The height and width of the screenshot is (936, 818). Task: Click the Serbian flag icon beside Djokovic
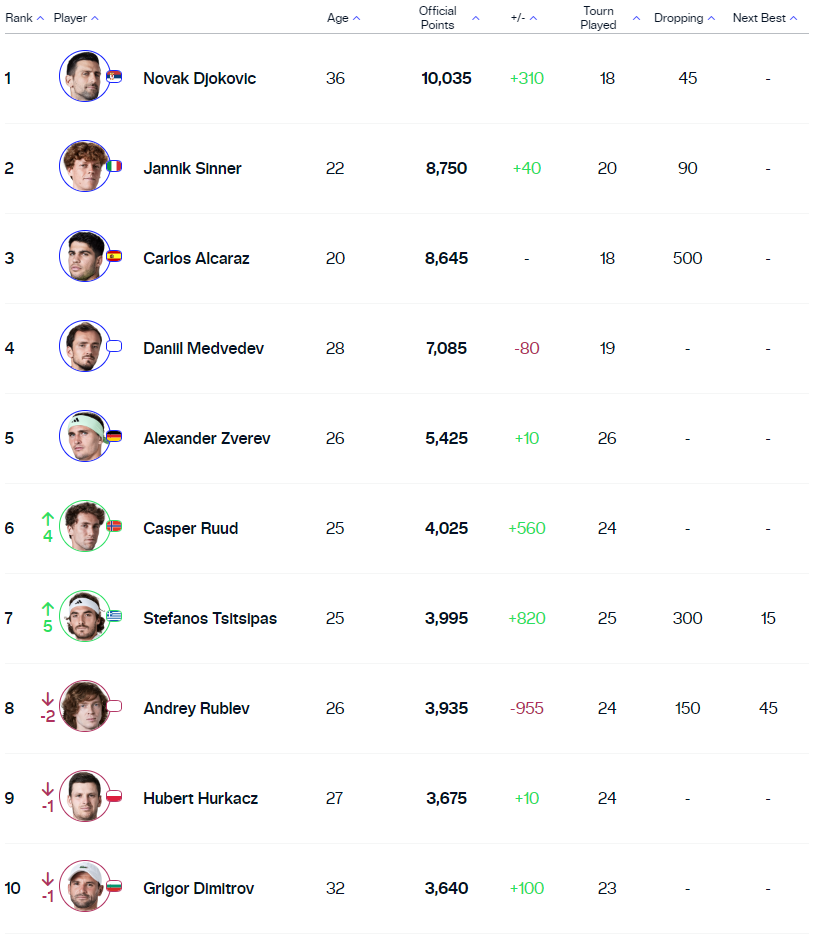113,76
